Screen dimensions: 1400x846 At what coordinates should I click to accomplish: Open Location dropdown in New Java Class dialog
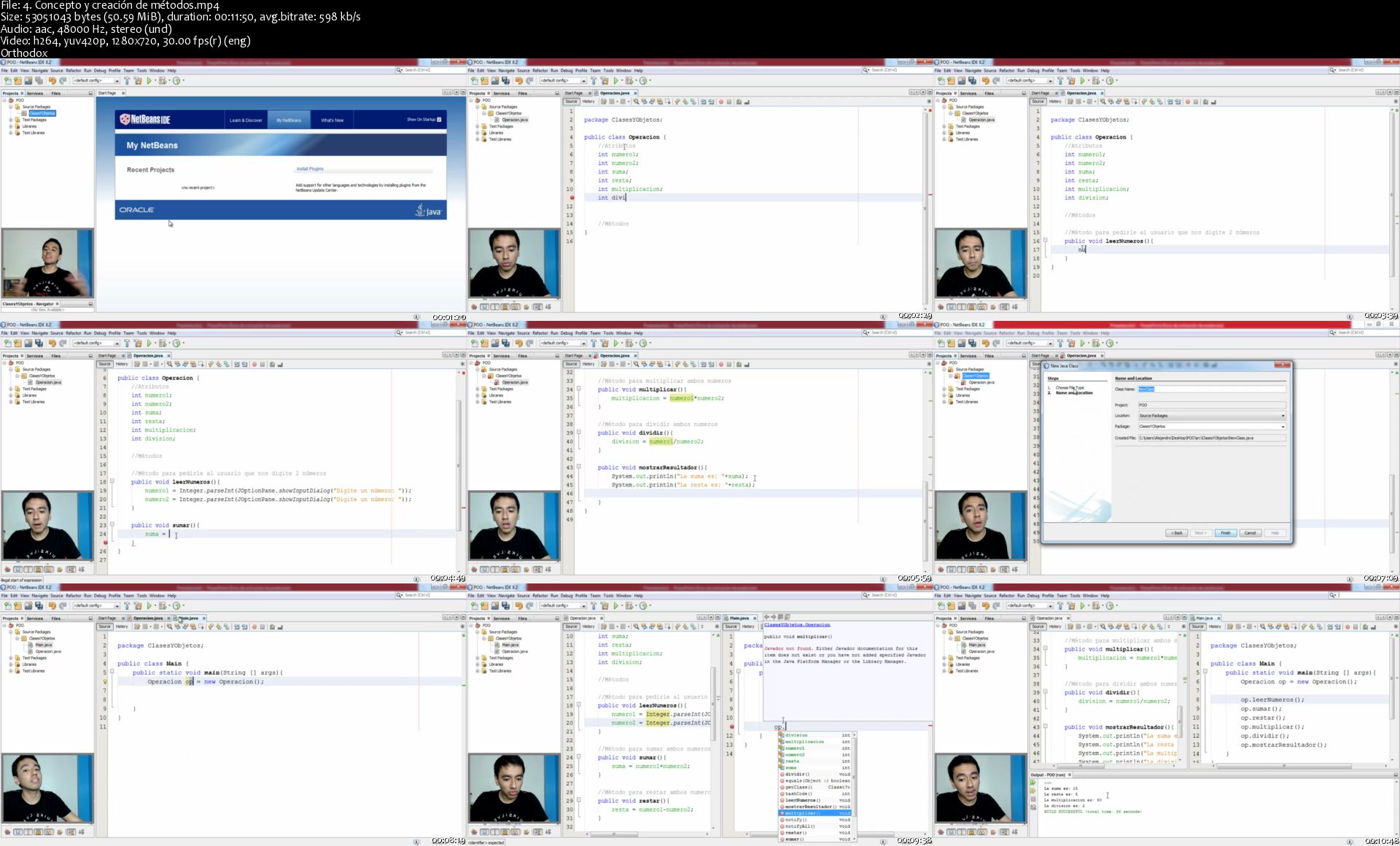coord(1283,416)
